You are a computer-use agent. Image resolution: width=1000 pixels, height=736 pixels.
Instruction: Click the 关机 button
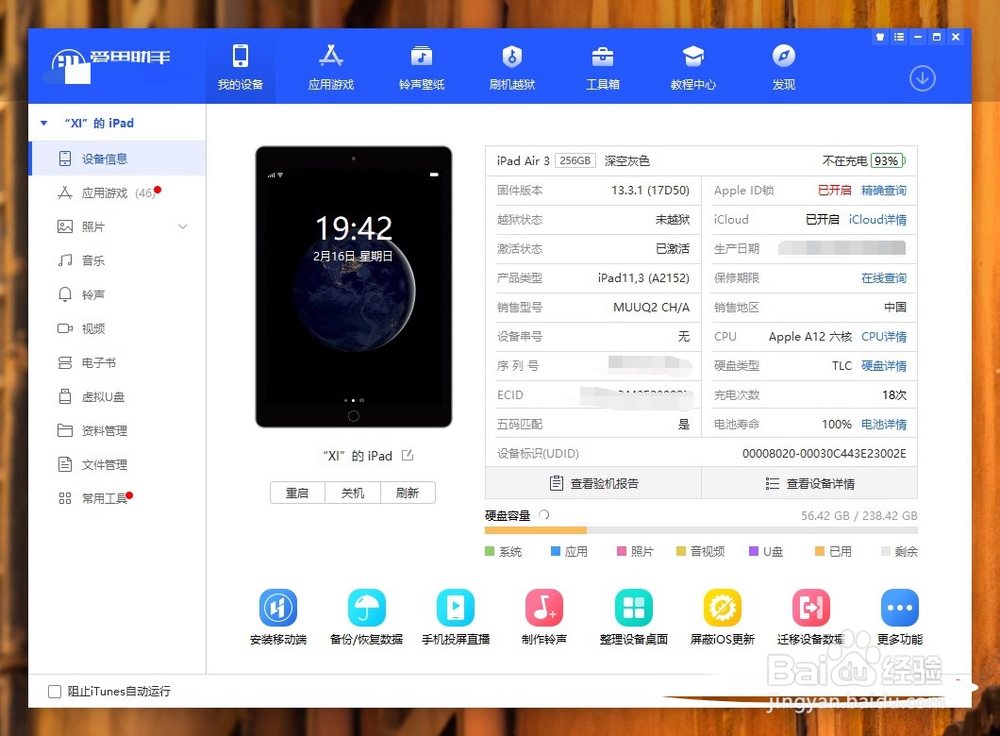(x=353, y=493)
